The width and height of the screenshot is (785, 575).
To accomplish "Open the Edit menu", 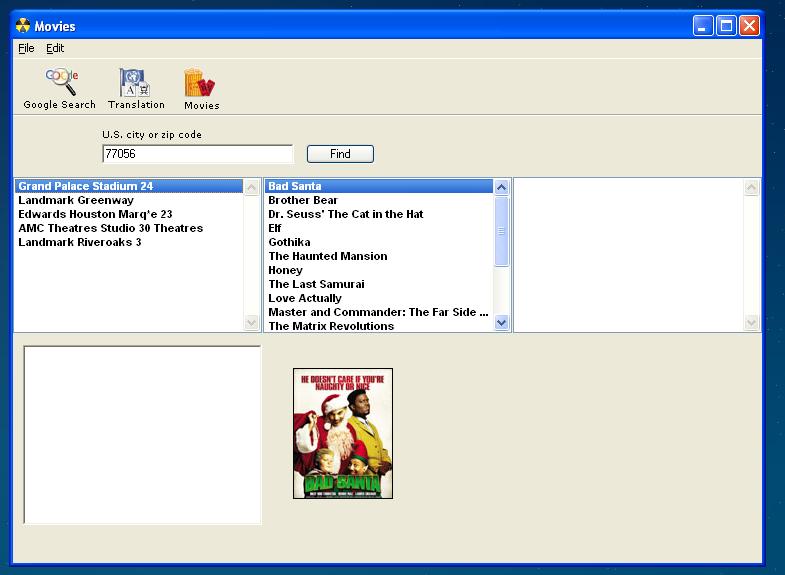I will coord(55,48).
